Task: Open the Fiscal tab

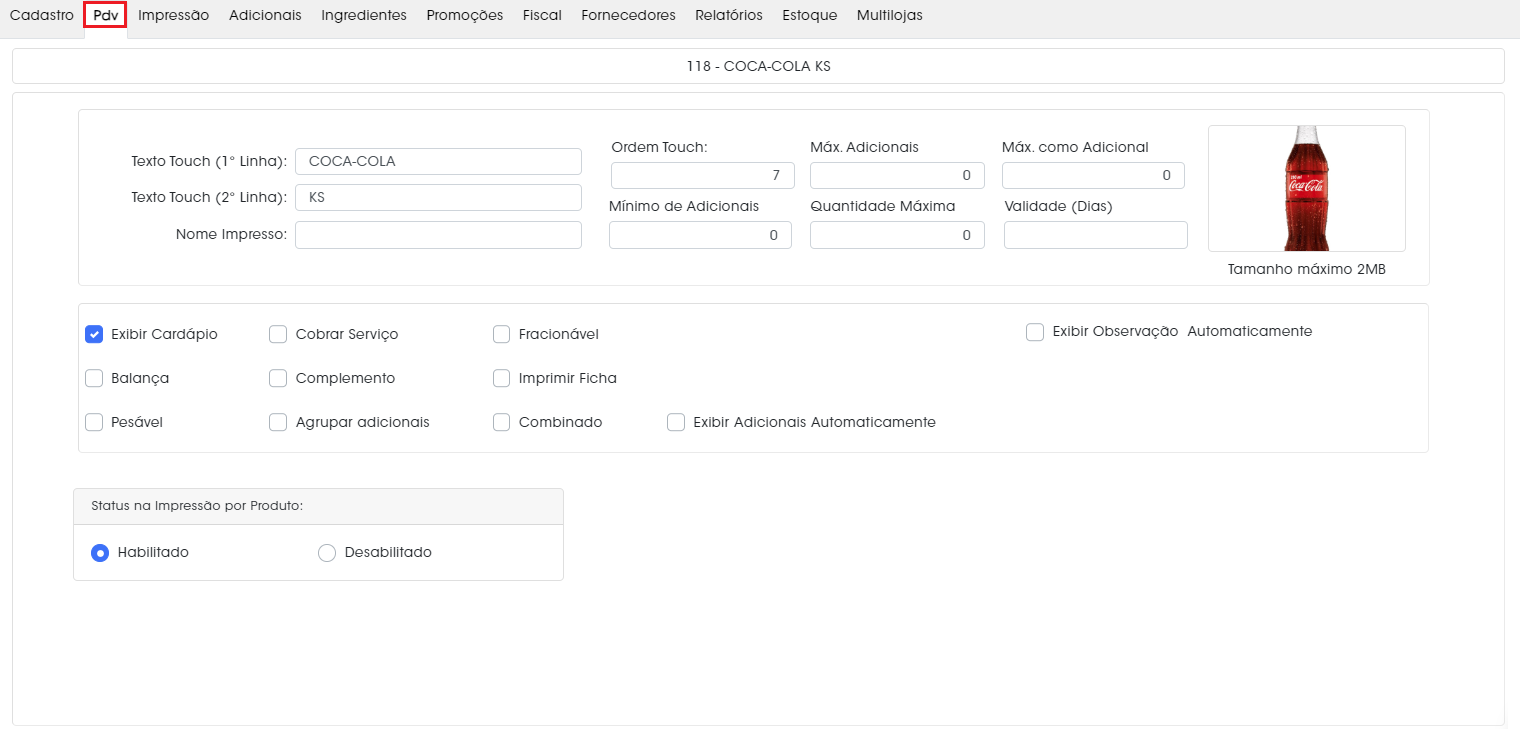Action: click(x=542, y=15)
